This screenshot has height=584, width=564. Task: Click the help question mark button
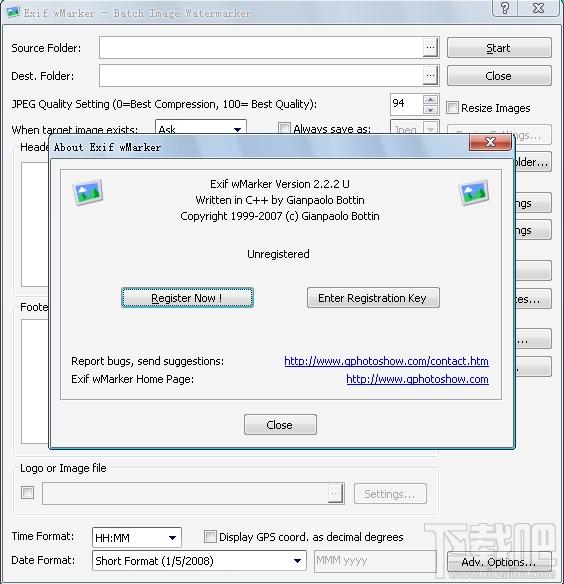pos(505,8)
